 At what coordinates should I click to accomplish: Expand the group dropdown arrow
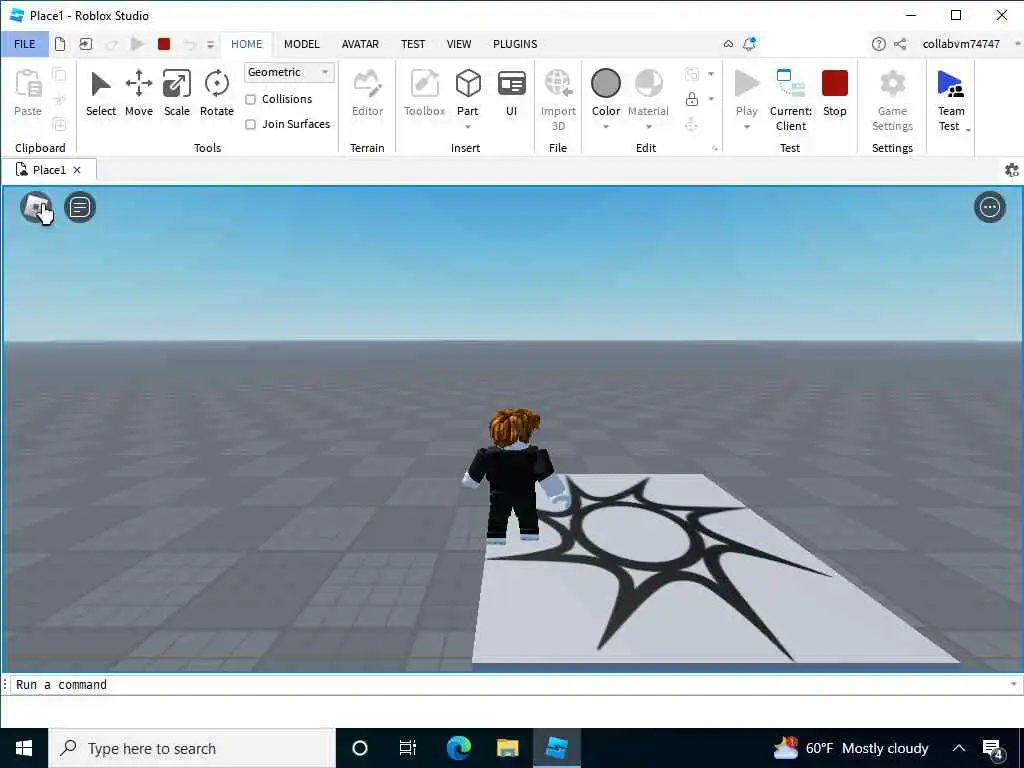[x=711, y=74]
